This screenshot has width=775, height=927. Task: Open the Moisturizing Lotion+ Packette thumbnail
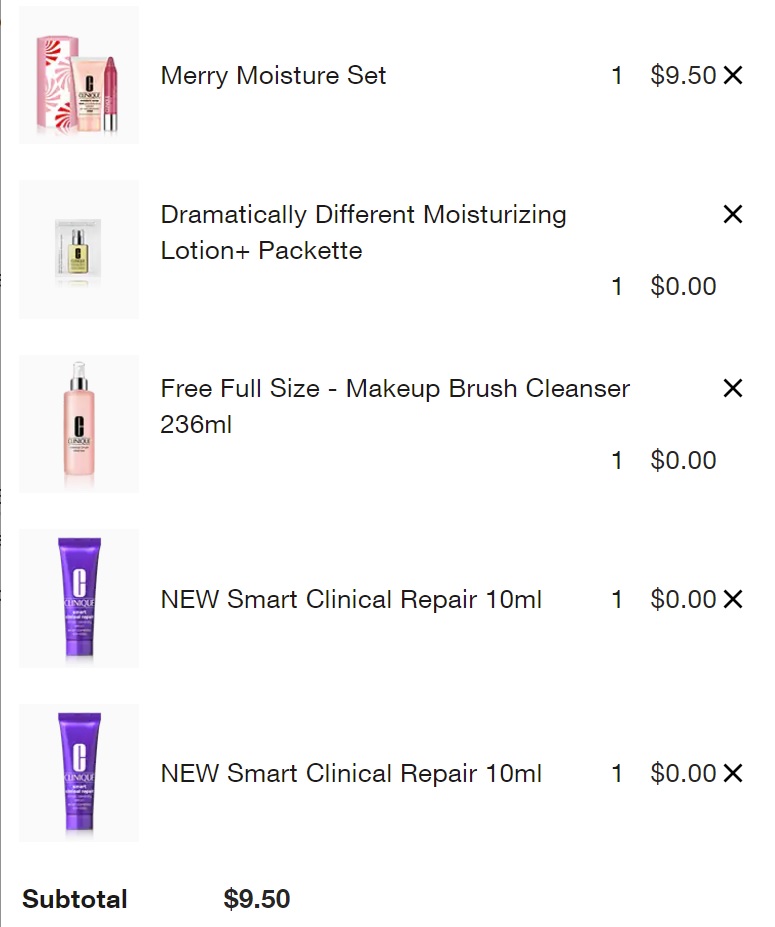(x=79, y=249)
